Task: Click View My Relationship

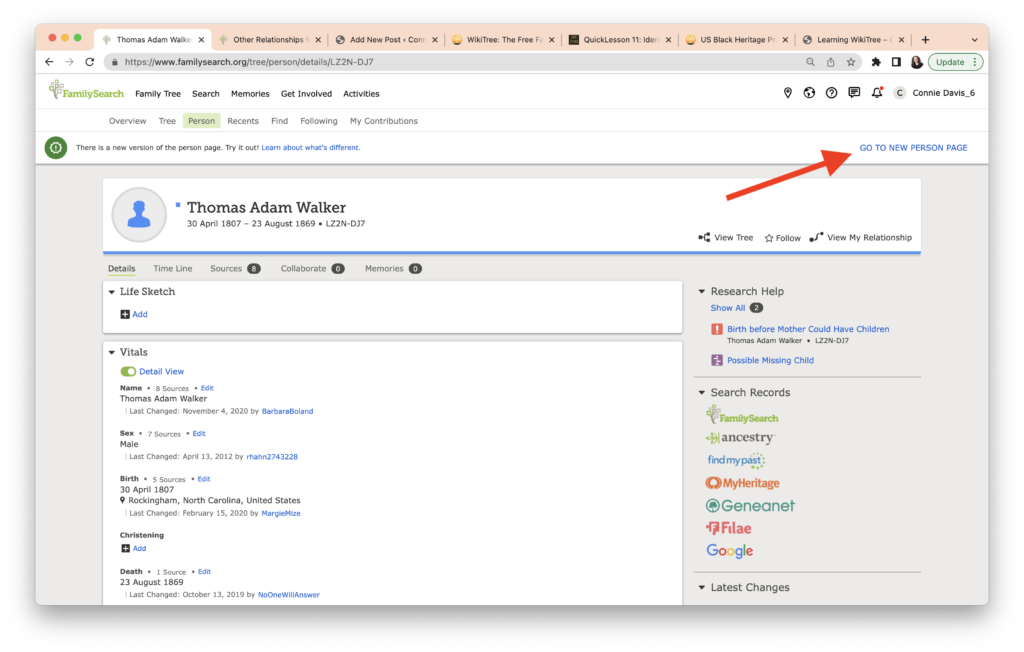Action: [861, 238]
